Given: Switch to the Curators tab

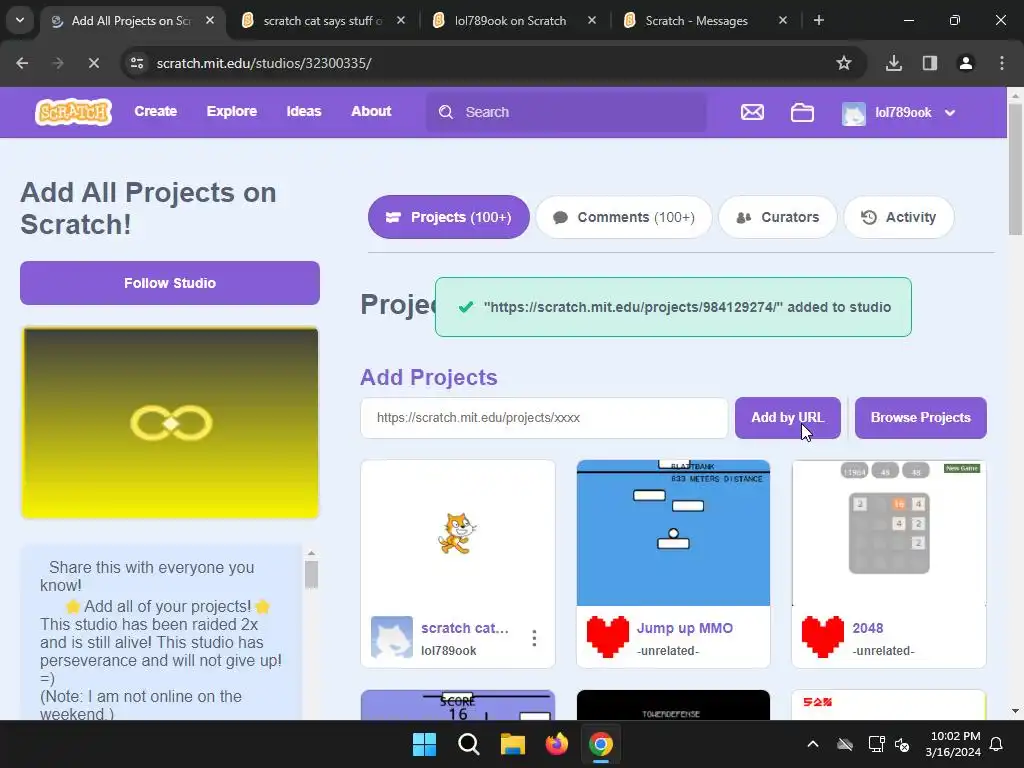Looking at the screenshot, I should coord(777,217).
